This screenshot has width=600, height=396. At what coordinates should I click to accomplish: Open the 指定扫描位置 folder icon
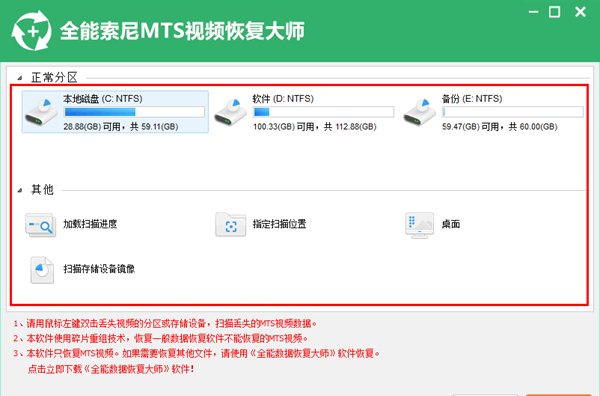(x=230, y=225)
